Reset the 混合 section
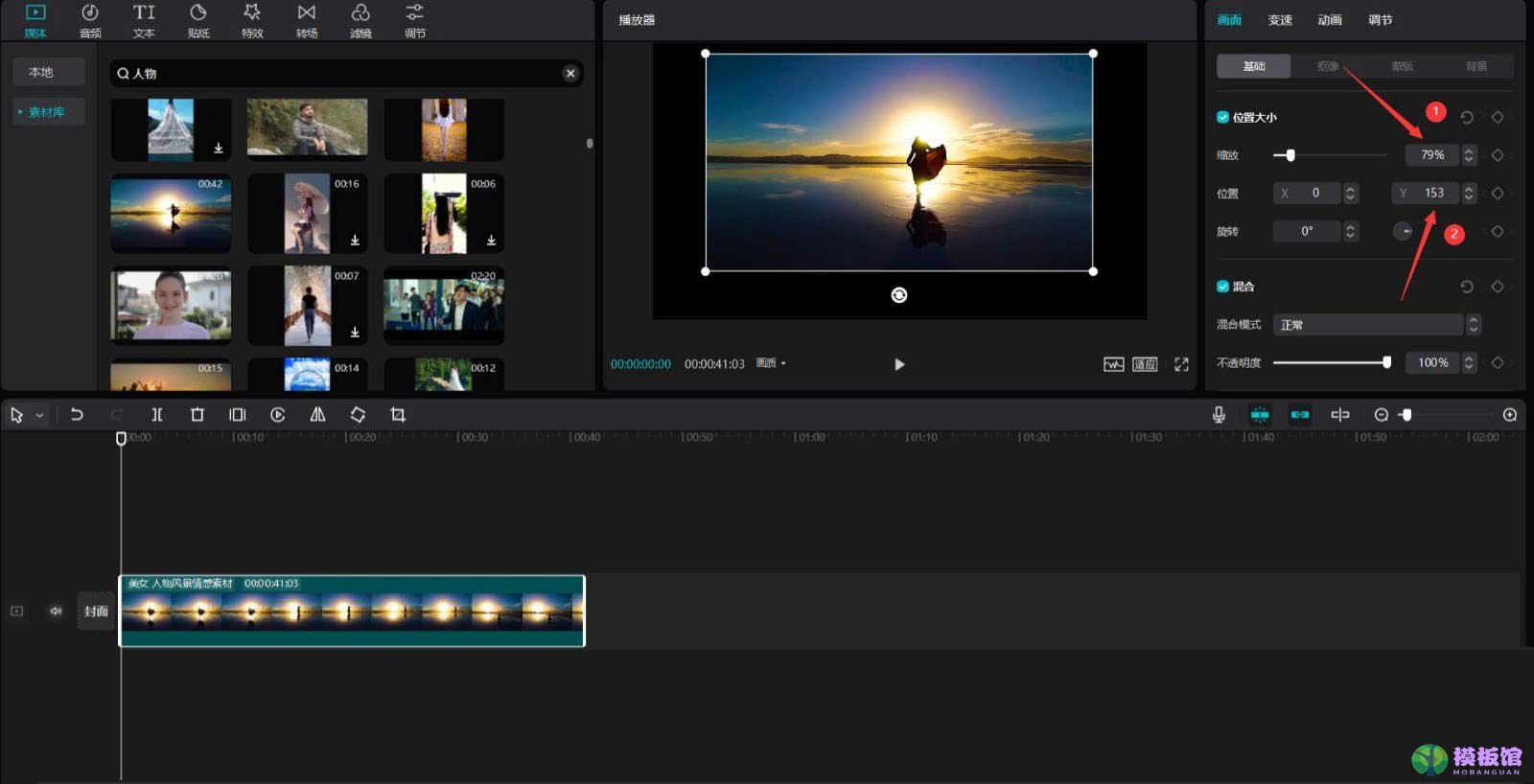Image resolution: width=1534 pixels, height=784 pixels. 1467,287
